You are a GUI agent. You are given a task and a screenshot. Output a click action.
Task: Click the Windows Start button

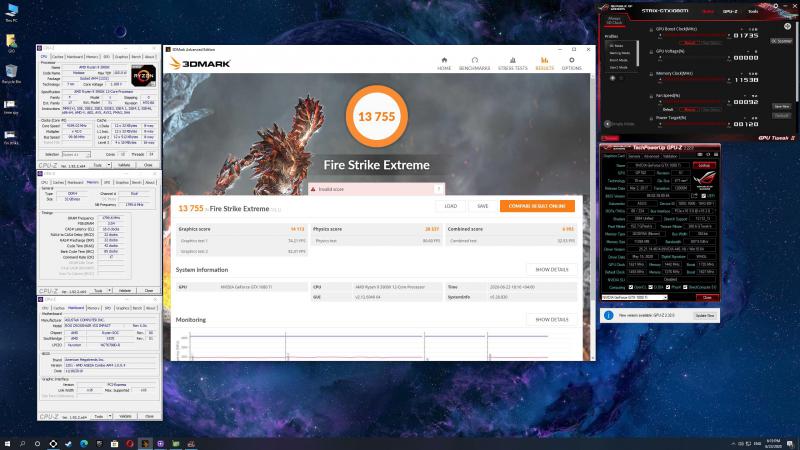point(7,443)
